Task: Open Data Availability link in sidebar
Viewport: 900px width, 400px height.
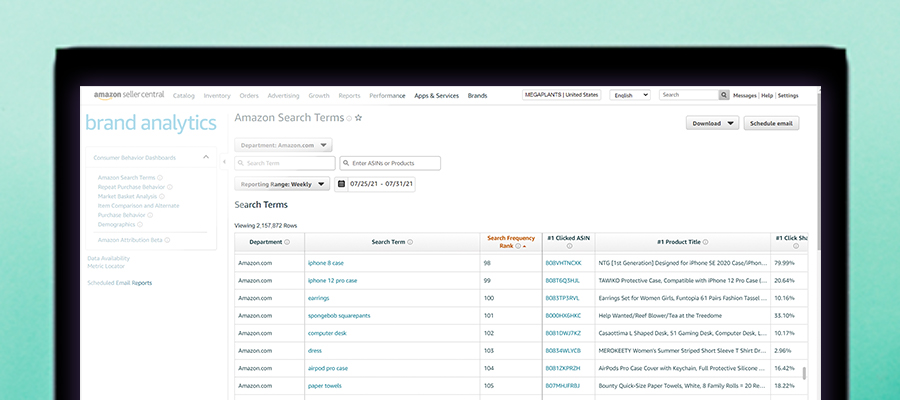Action: [x=108, y=258]
